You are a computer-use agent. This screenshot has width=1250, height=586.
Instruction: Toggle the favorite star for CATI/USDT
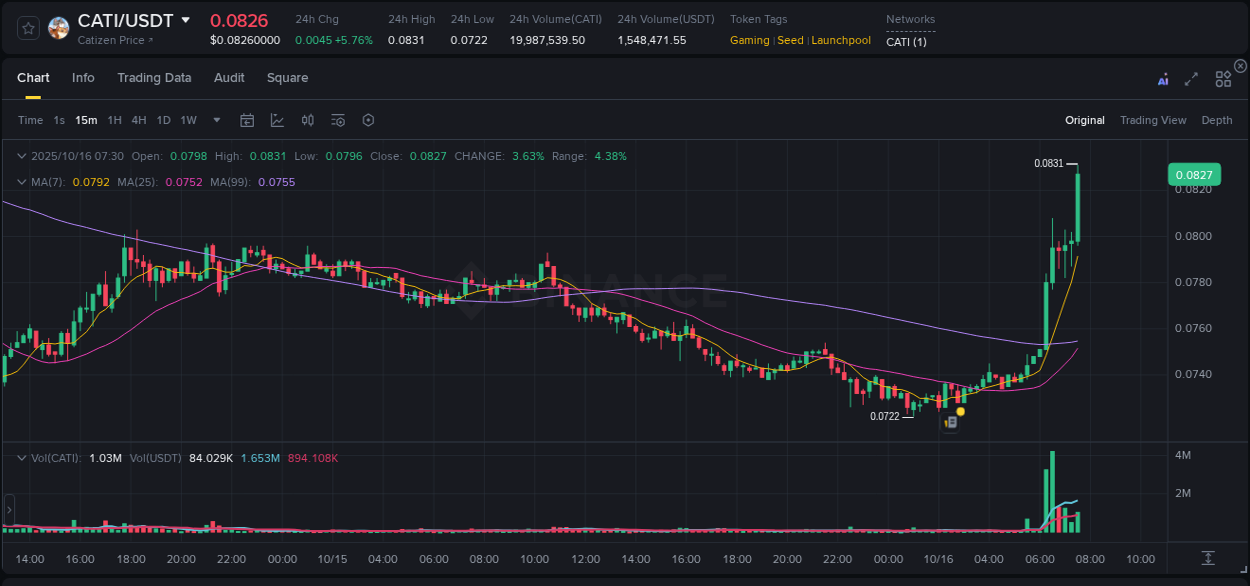26,27
